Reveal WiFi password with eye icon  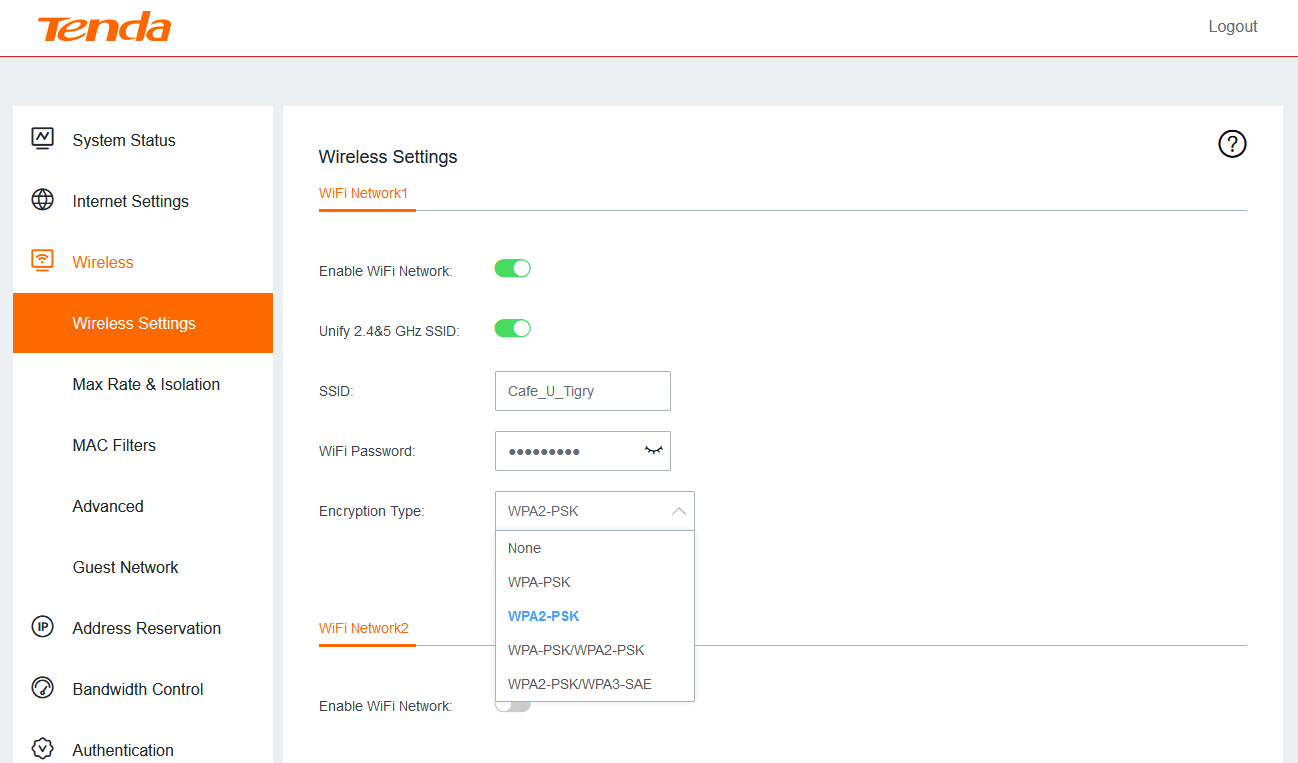(x=653, y=450)
